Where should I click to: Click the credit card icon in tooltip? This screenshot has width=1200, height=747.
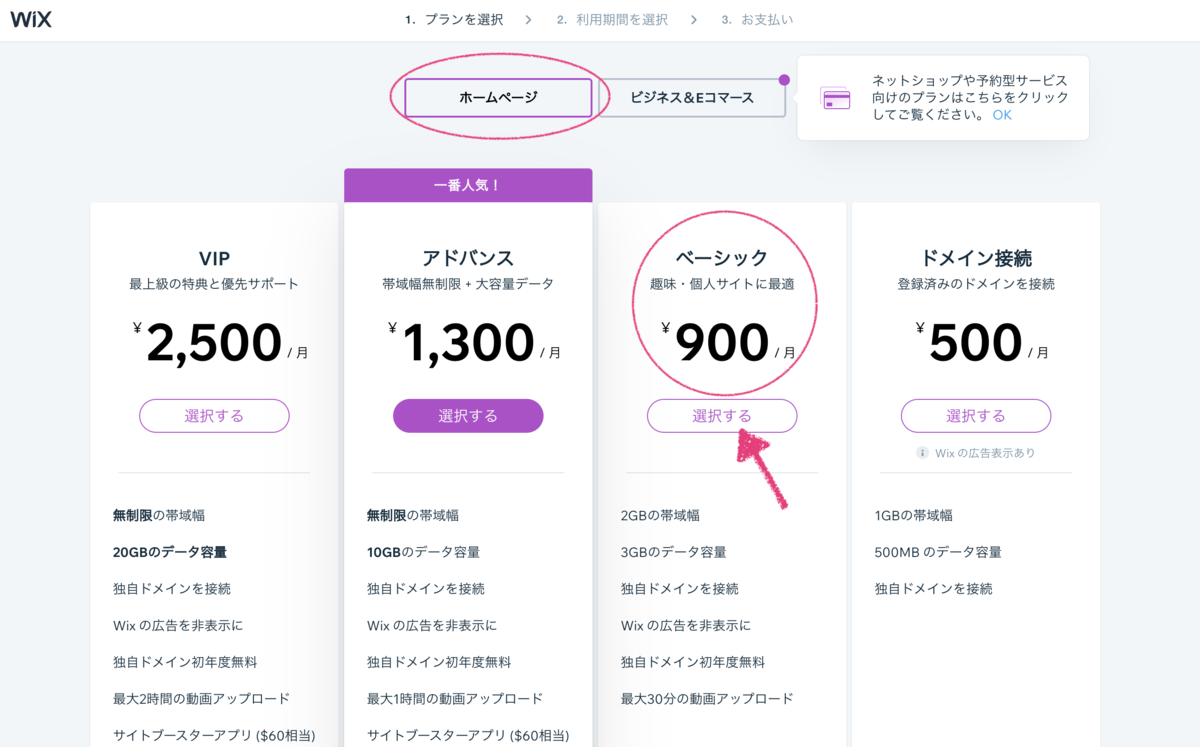[x=835, y=98]
